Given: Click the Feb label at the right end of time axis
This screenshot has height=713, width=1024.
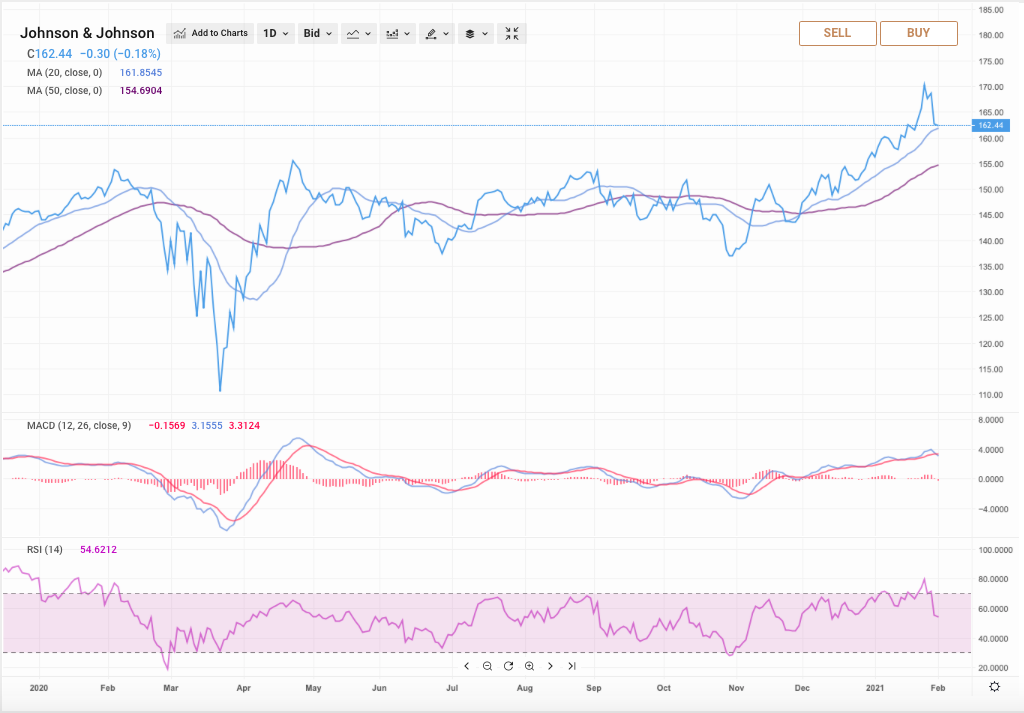Looking at the screenshot, I should (x=938, y=688).
